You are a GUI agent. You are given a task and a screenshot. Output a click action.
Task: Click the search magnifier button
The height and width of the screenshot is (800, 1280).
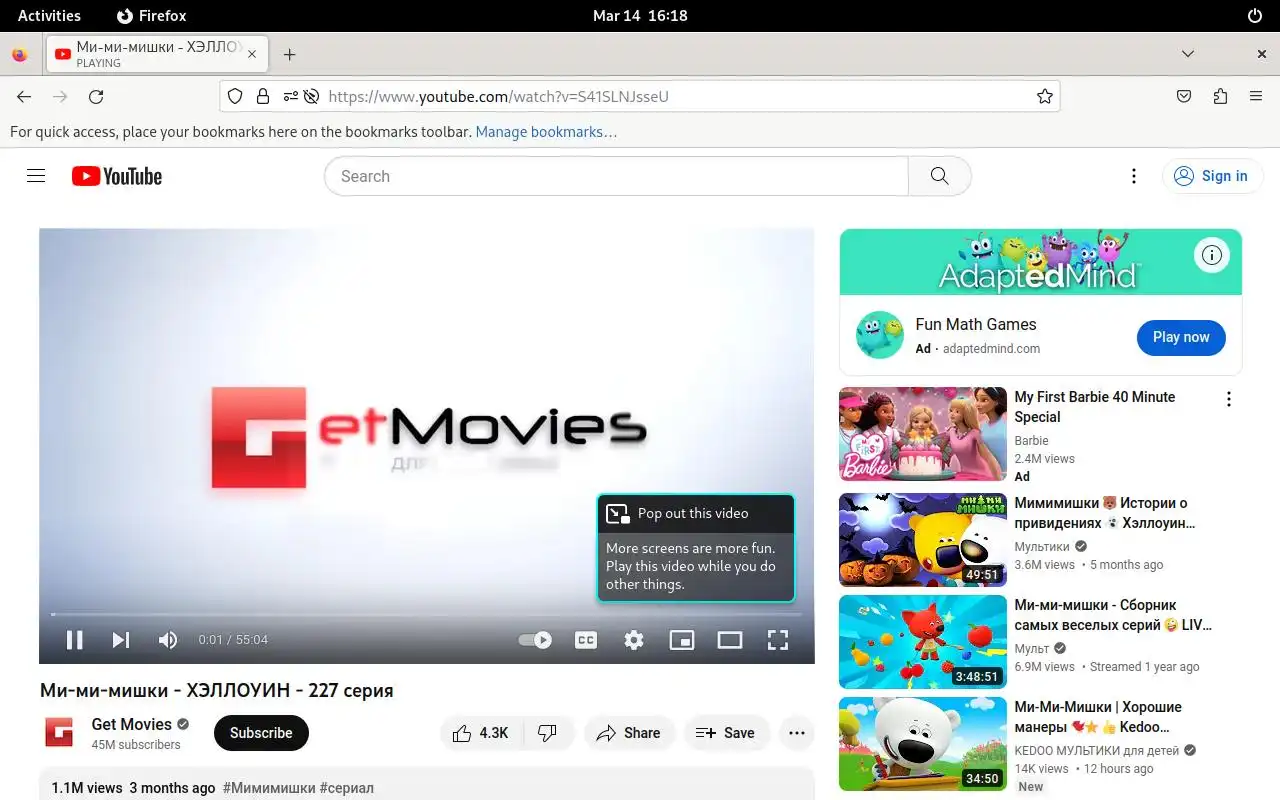pyautogui.click(x=939, y=176)
